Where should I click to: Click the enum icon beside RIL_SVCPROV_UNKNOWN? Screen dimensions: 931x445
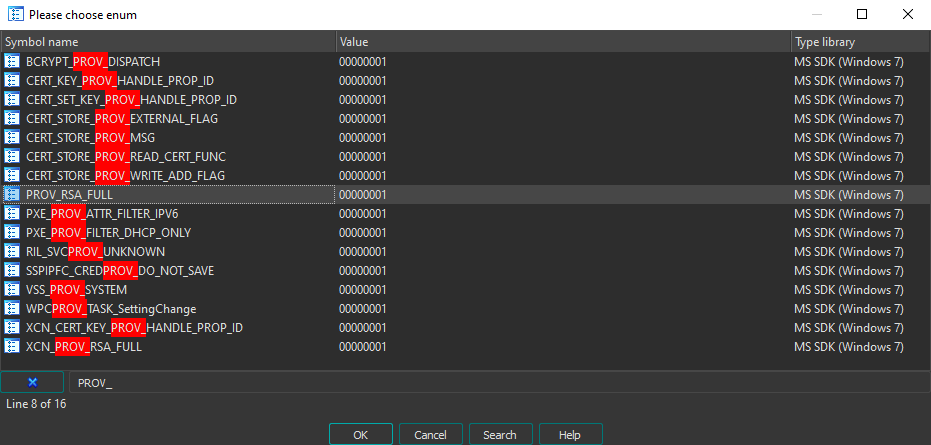(x=12, y=251)
